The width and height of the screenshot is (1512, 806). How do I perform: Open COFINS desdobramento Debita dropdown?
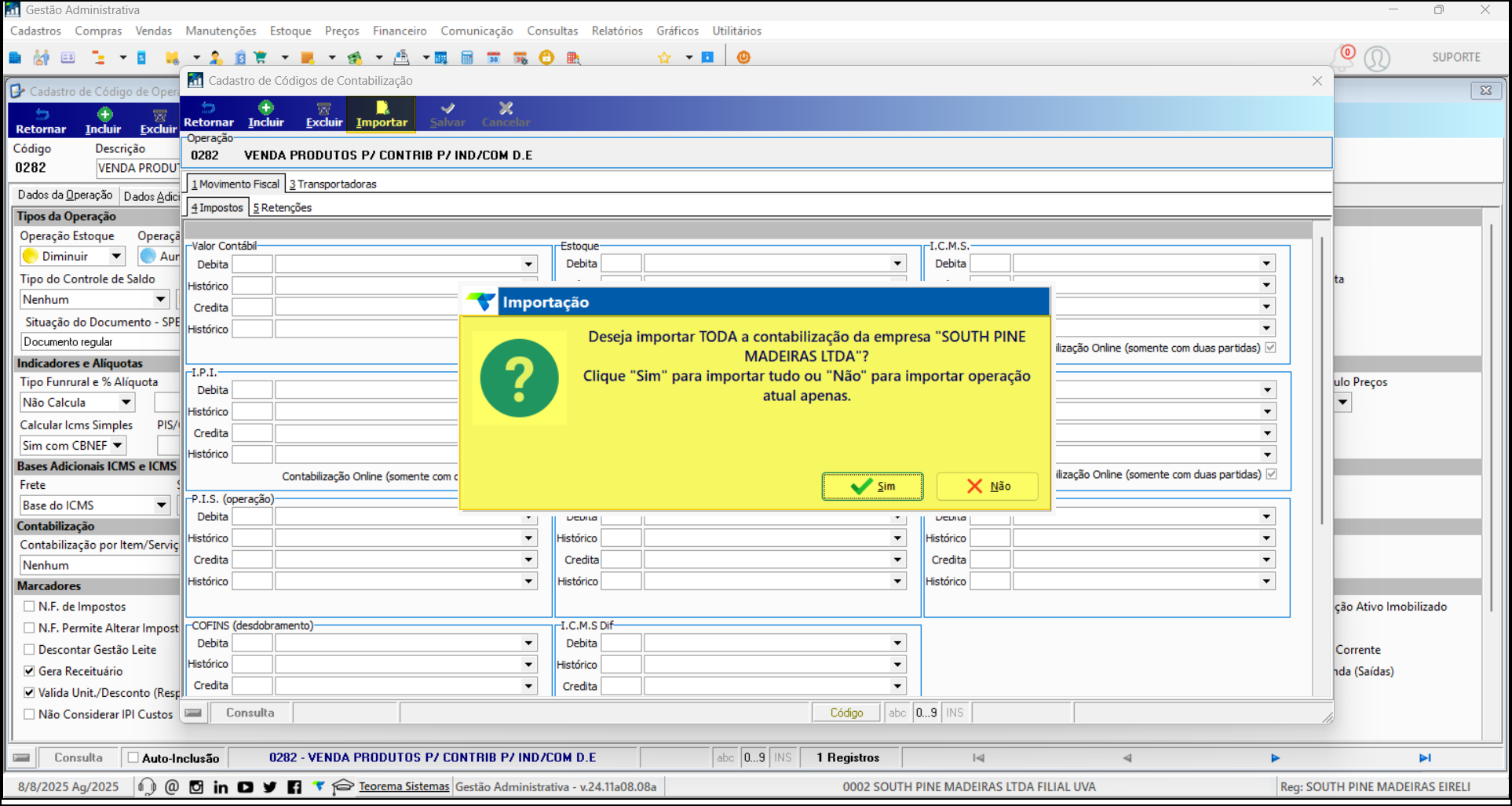(x=528, y=643)
